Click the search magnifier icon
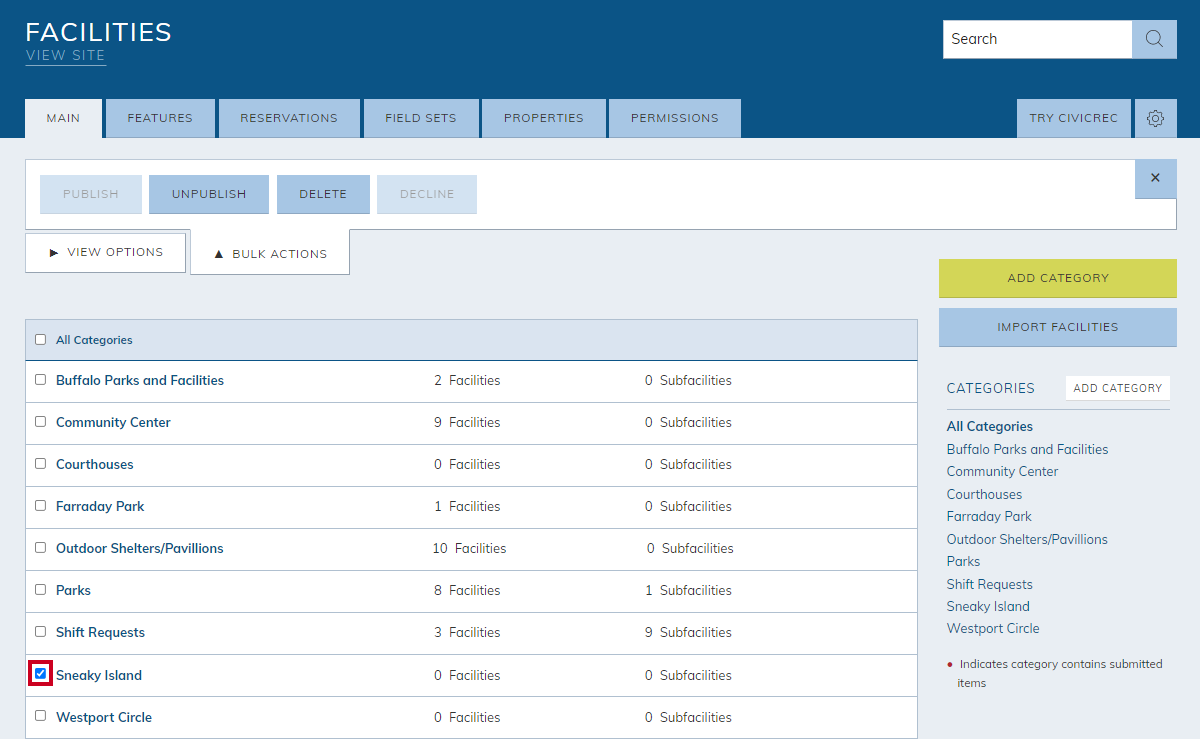 coord(1154,39)
